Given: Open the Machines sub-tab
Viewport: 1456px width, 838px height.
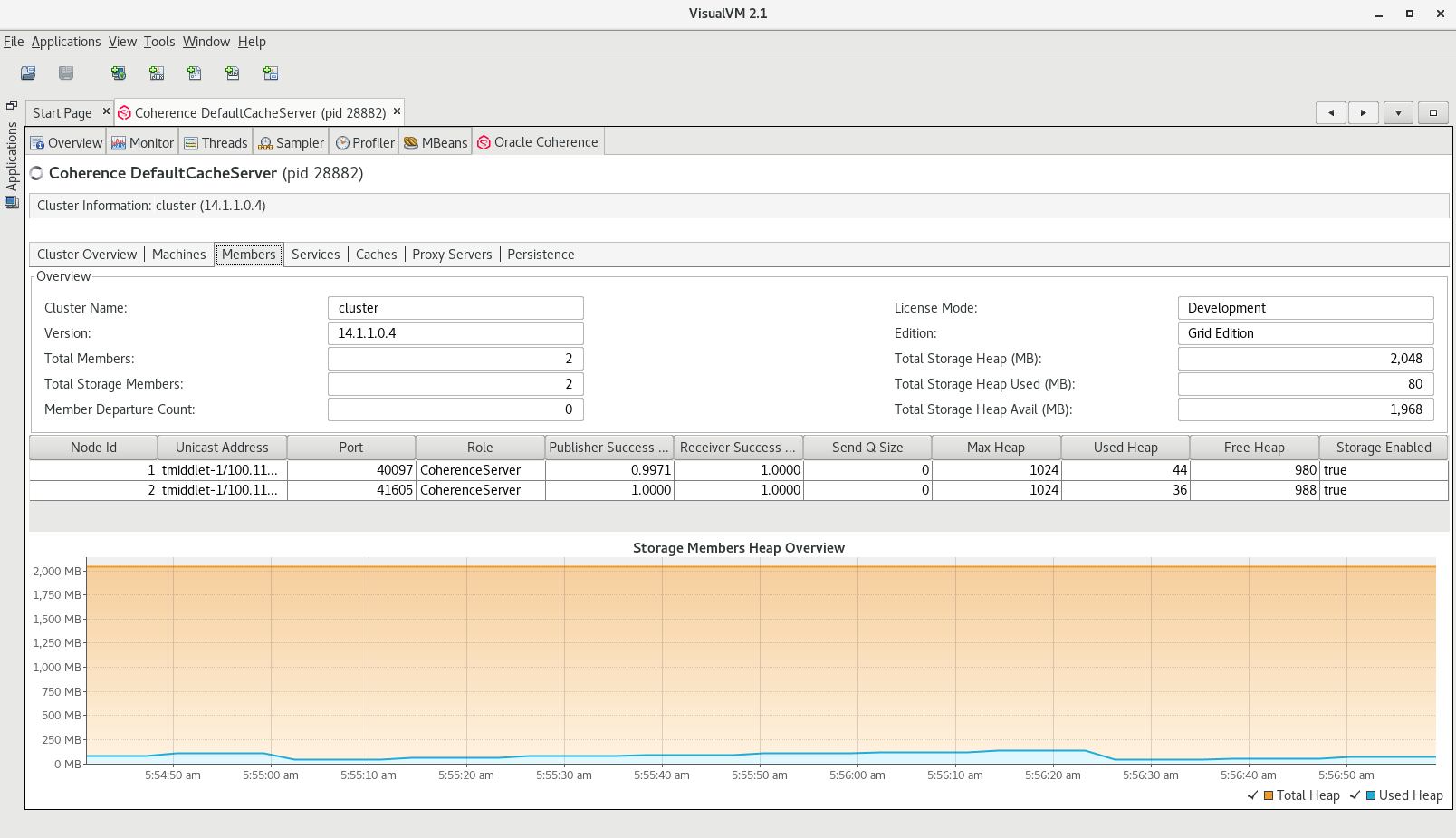Looking at the screenshot, I should [179, 255].
